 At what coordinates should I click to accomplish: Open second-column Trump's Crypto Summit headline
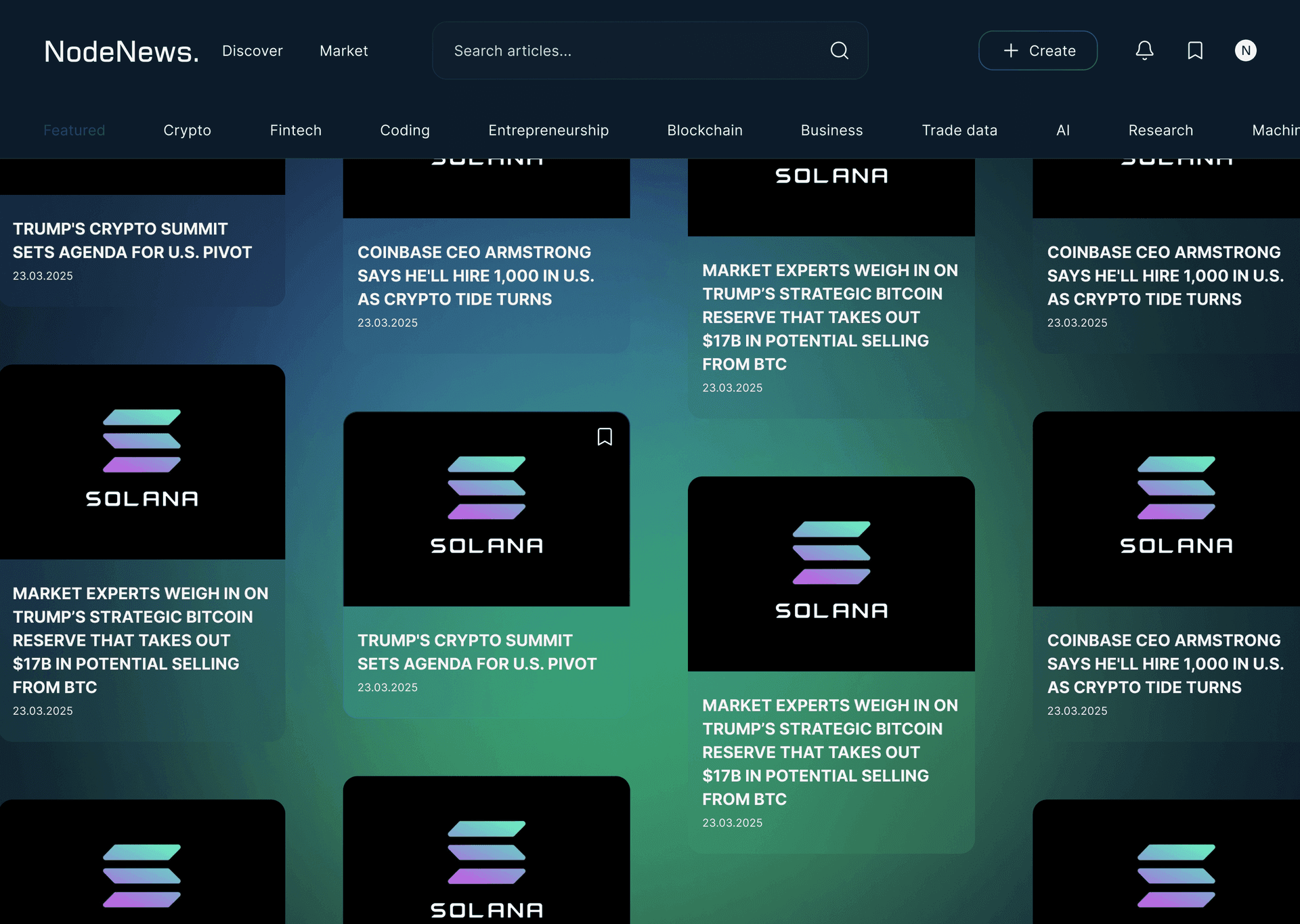pyautogui.click(x=477, y=652)
